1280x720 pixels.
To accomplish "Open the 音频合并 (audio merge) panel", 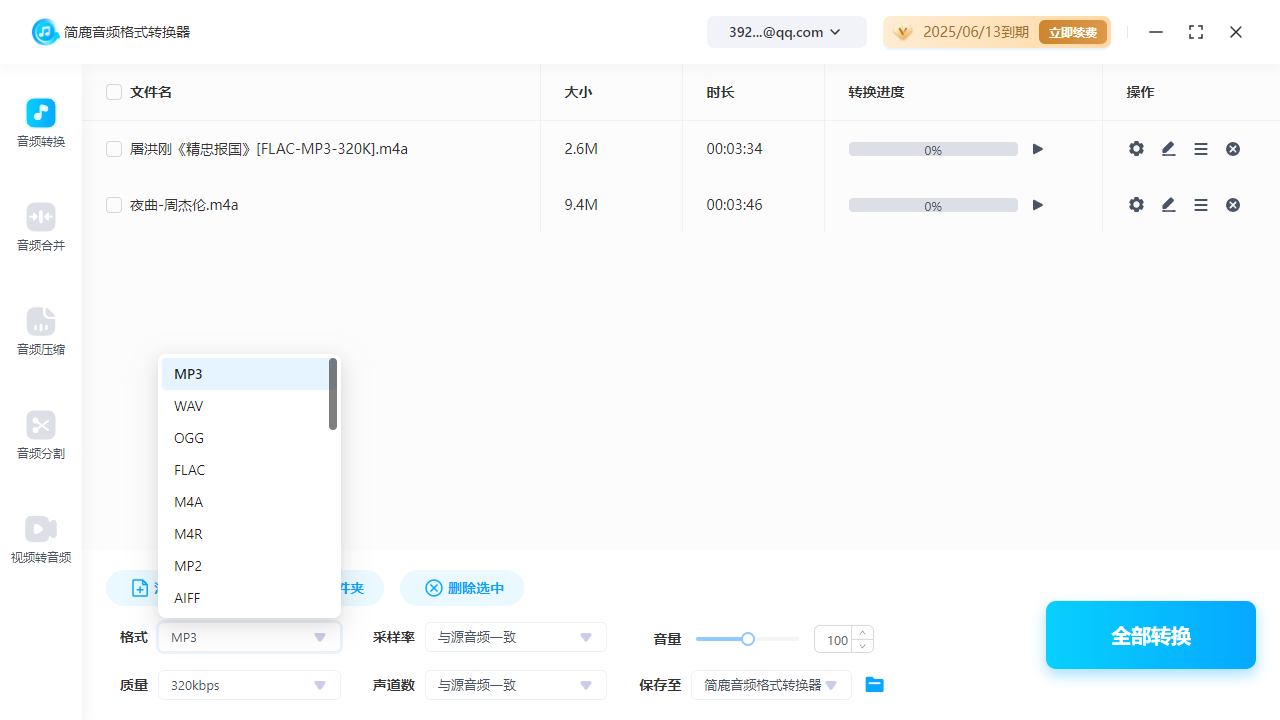I will point(40,228).
